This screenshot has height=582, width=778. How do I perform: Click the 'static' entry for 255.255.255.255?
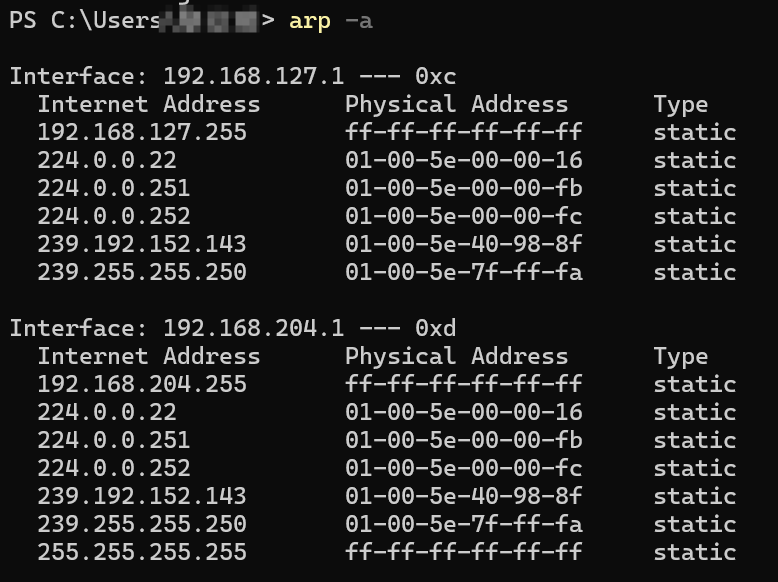pyautogui.click(x=695, y=552)
